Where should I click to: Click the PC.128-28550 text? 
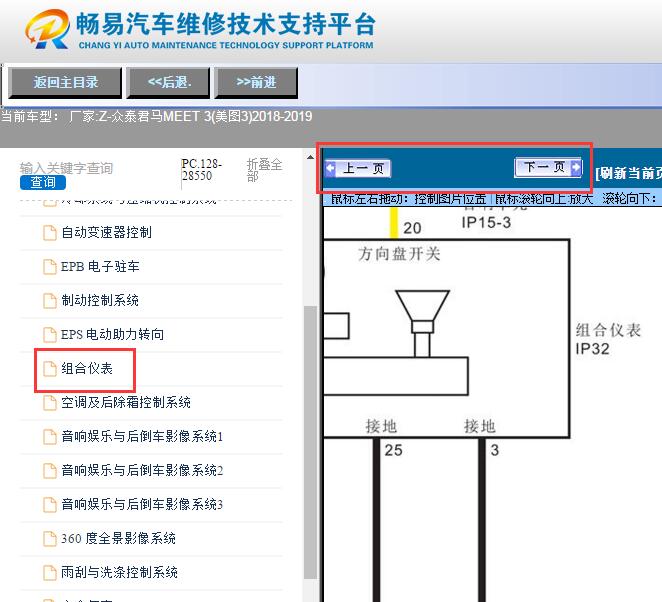[202, 170]
